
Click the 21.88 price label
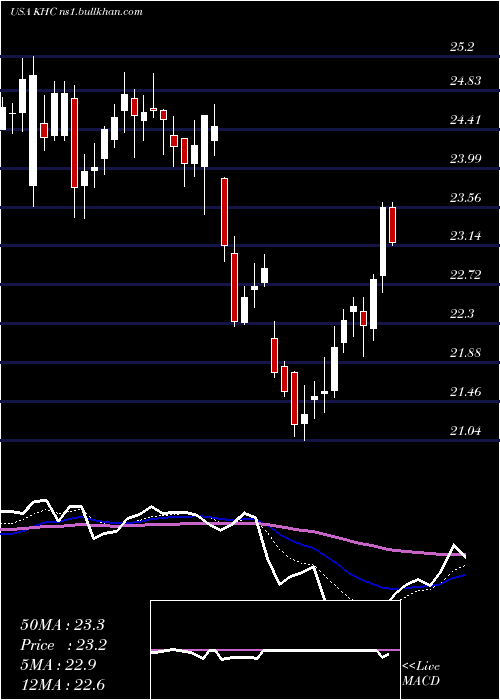point(466,353)
